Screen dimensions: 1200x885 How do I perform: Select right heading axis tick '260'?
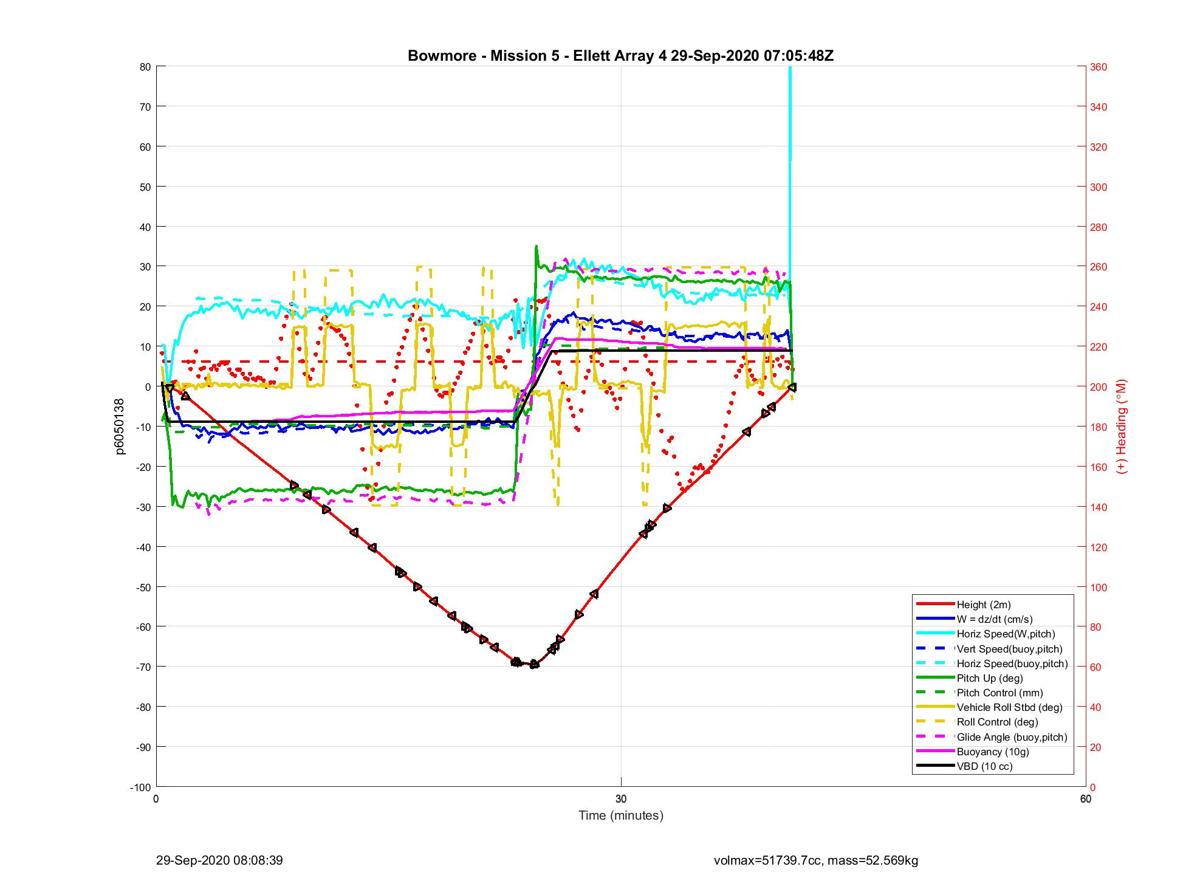point(1098,267)
